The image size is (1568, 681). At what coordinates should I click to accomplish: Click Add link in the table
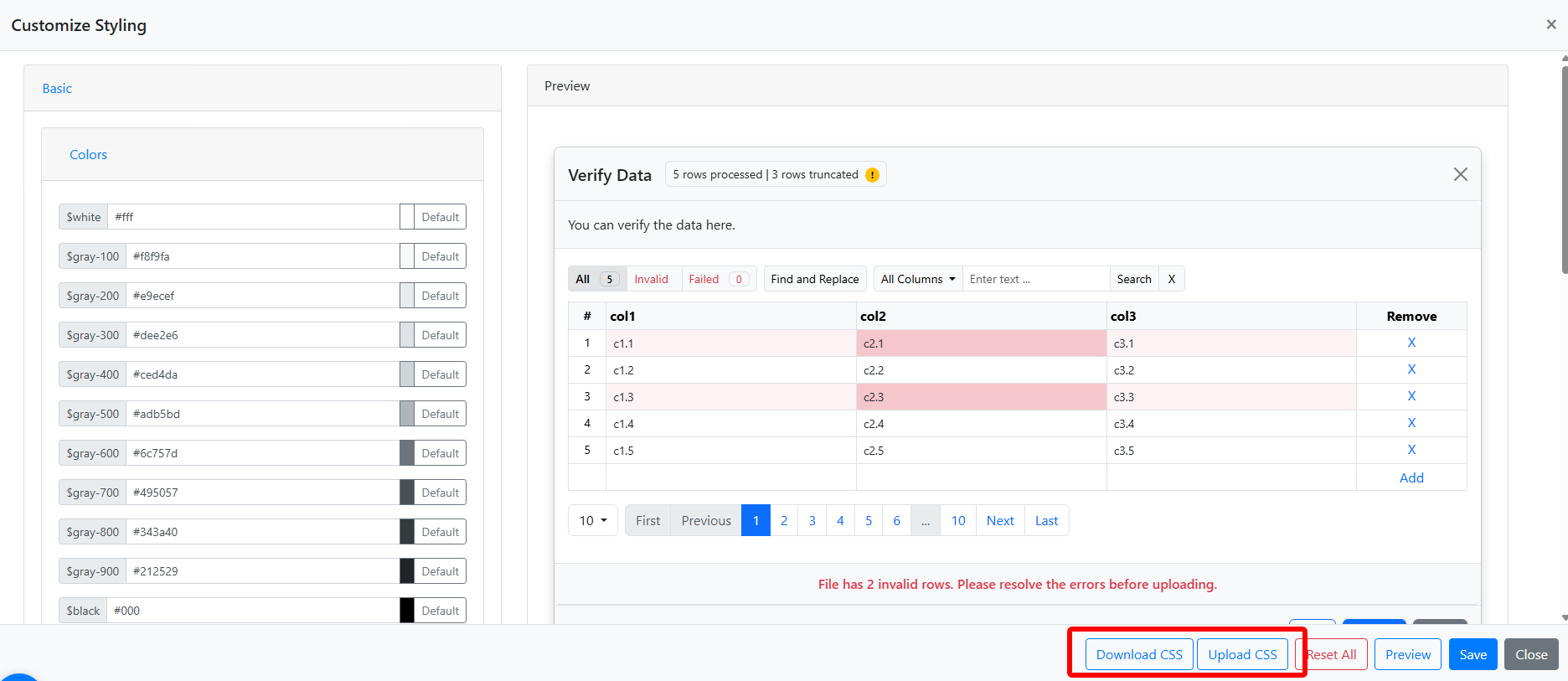[1411, 477]
